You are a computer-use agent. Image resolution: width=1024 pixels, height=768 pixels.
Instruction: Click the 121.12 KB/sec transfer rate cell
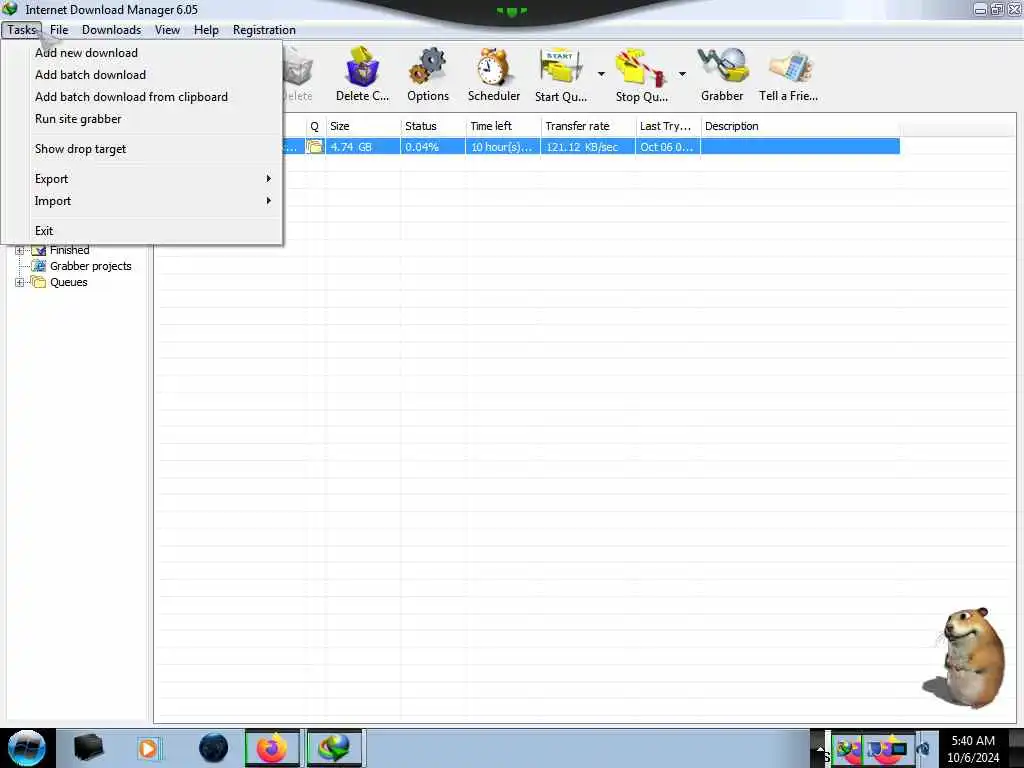click(x=588, y=147)
